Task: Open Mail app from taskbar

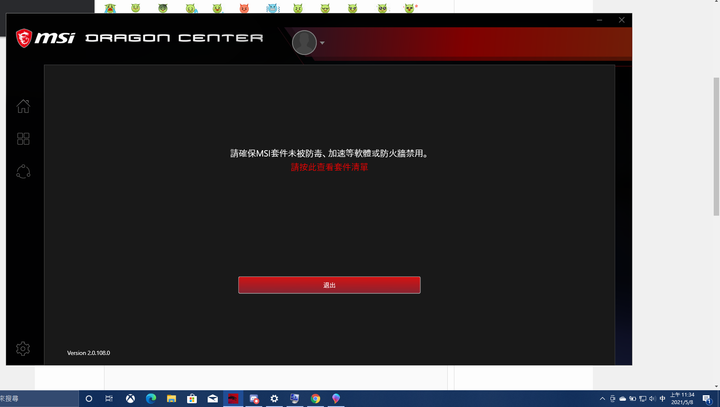Action: tap(213, 398)
